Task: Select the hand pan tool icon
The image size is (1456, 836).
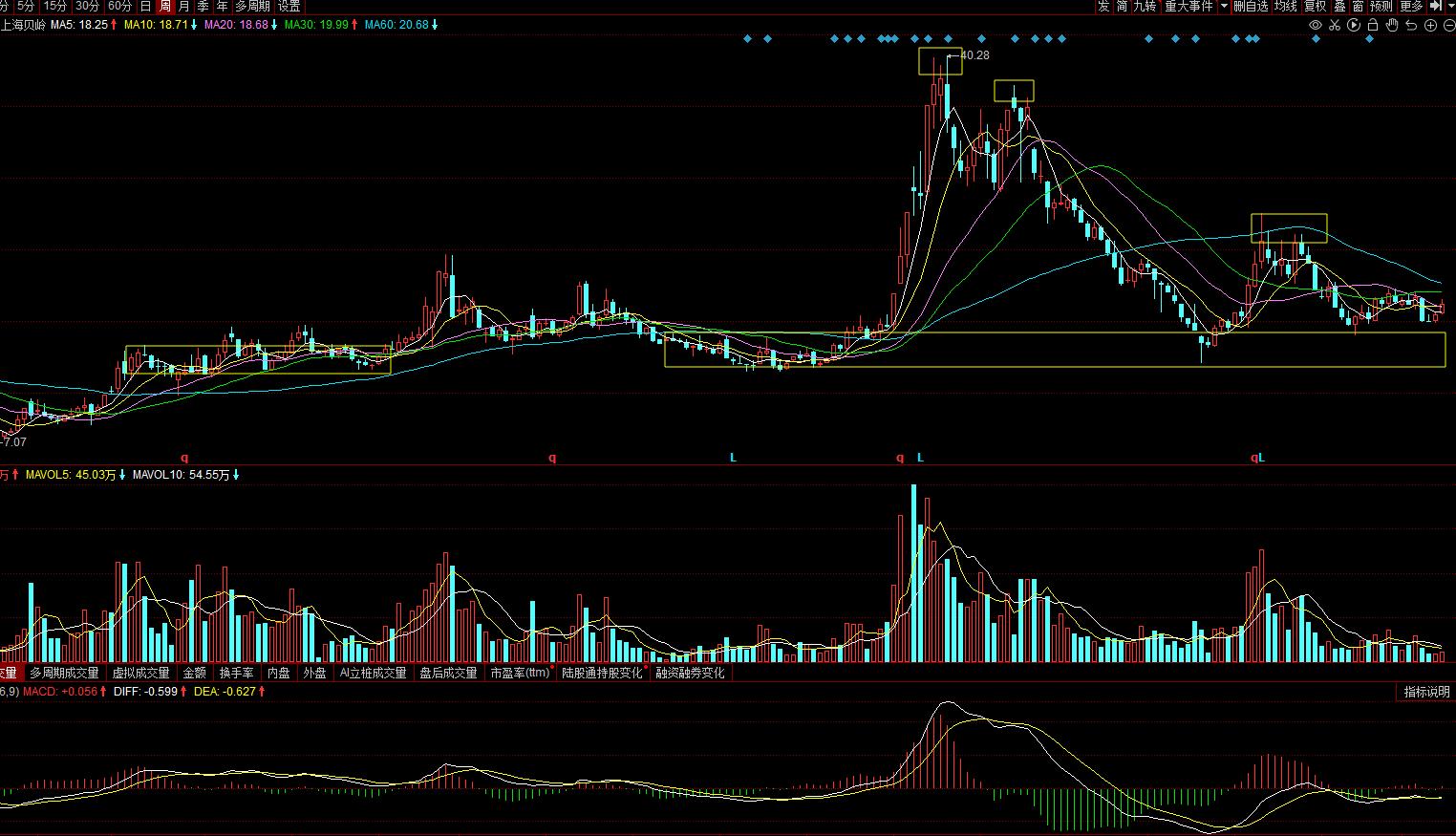Action: tap(1392, 25)
